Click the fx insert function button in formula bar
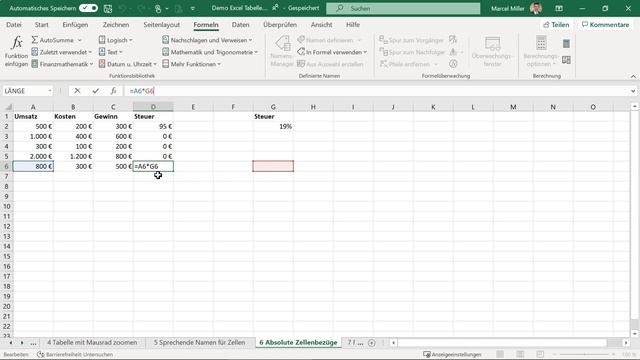Viewport: 640px width, 360px height. coord(113,91)
